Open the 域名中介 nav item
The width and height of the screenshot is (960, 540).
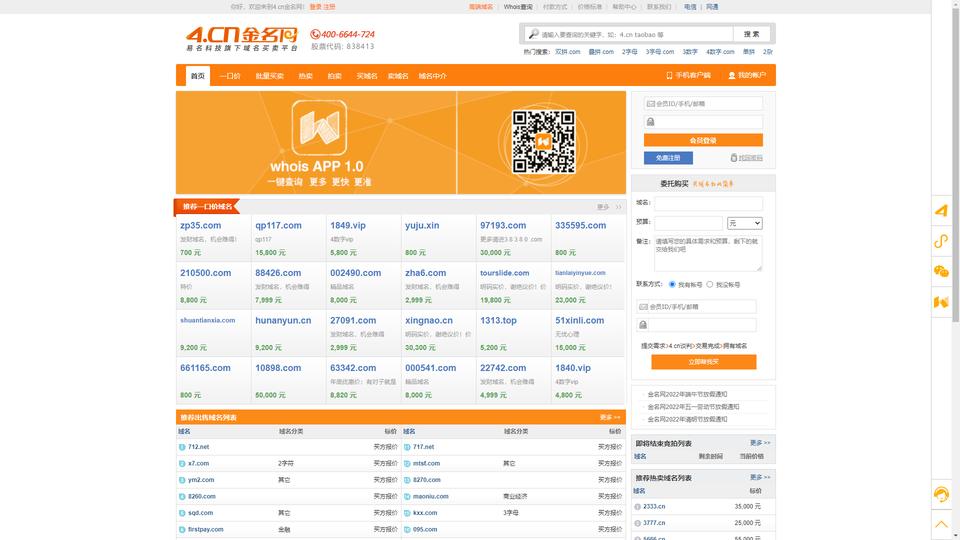(432, 76)
